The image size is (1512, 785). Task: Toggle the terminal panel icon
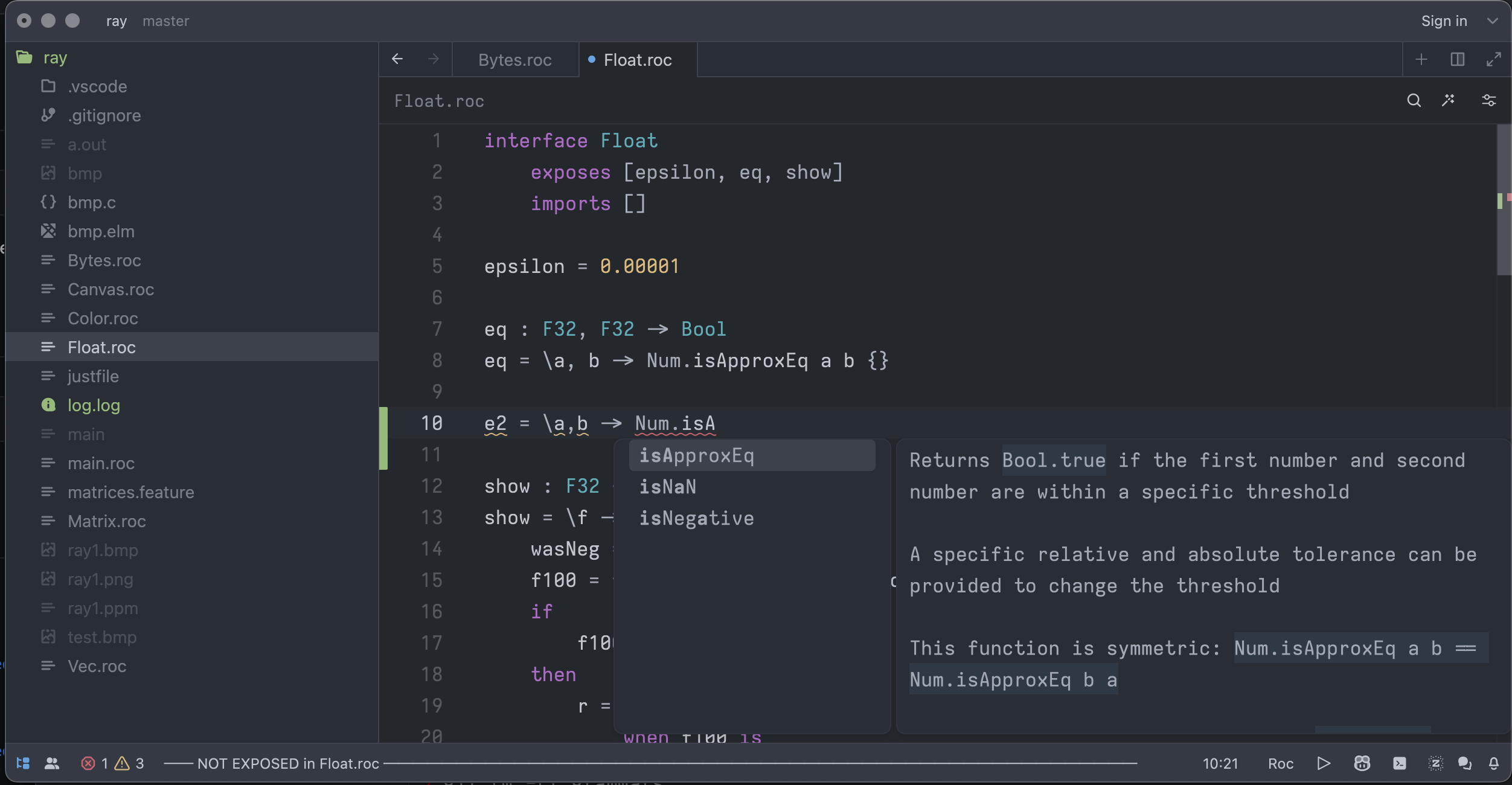pos(1400,763)
